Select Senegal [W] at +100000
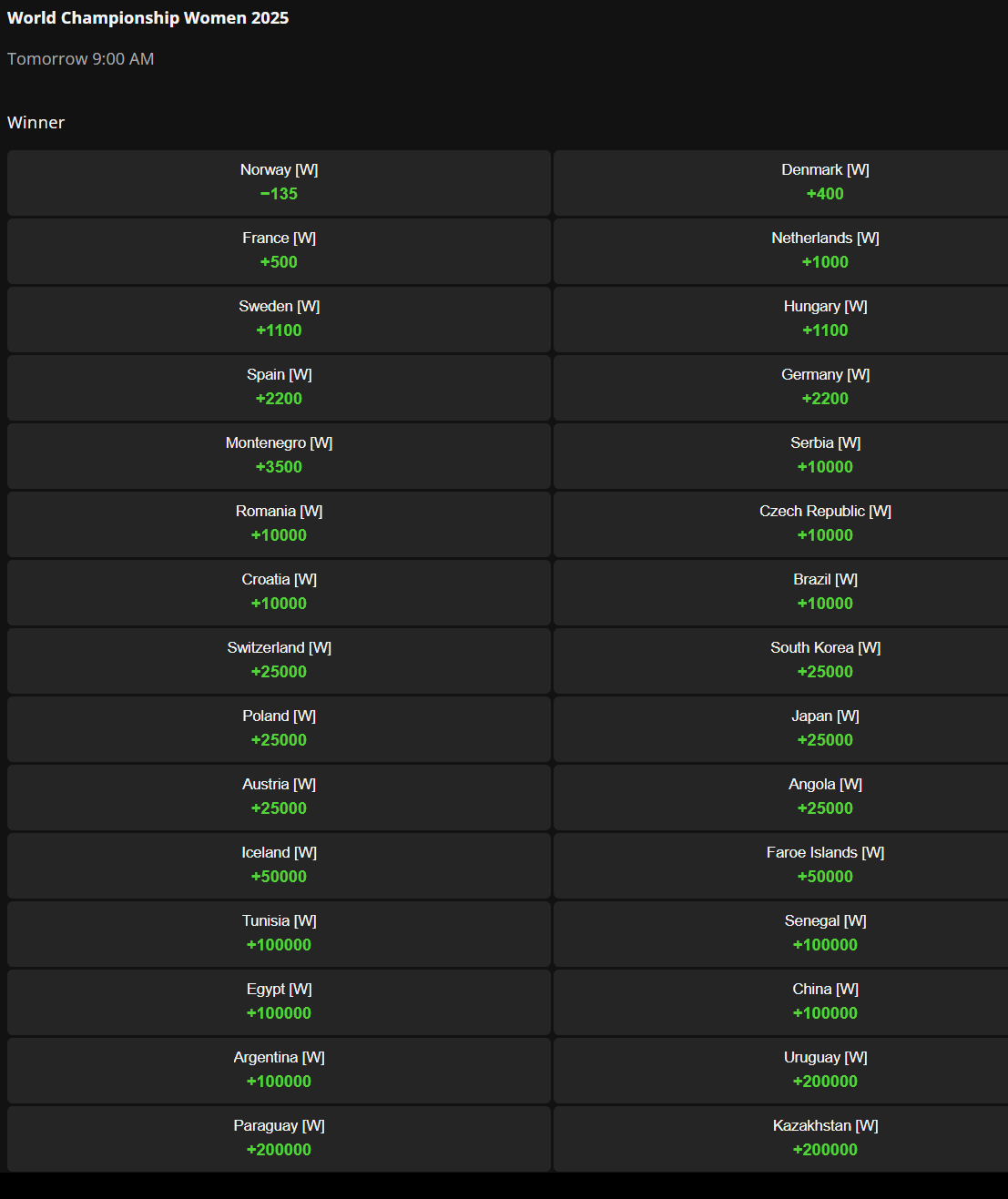 point(825,934)
